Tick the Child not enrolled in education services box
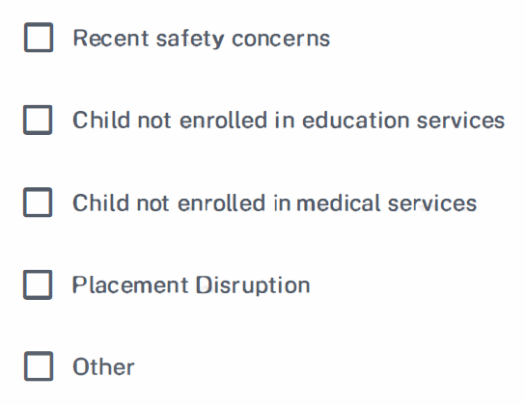Screen dimensions: 526x405 point(38,120)
